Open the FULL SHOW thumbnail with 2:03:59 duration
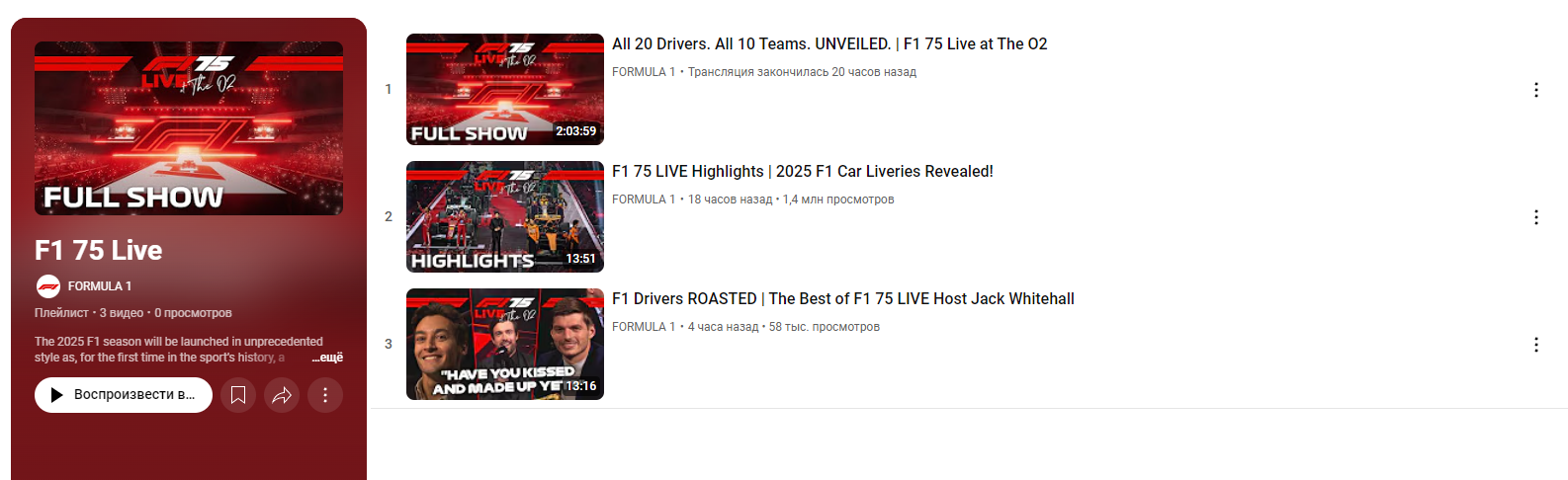The width and height of the screenshot is (1568, 480). coord(505,90)
